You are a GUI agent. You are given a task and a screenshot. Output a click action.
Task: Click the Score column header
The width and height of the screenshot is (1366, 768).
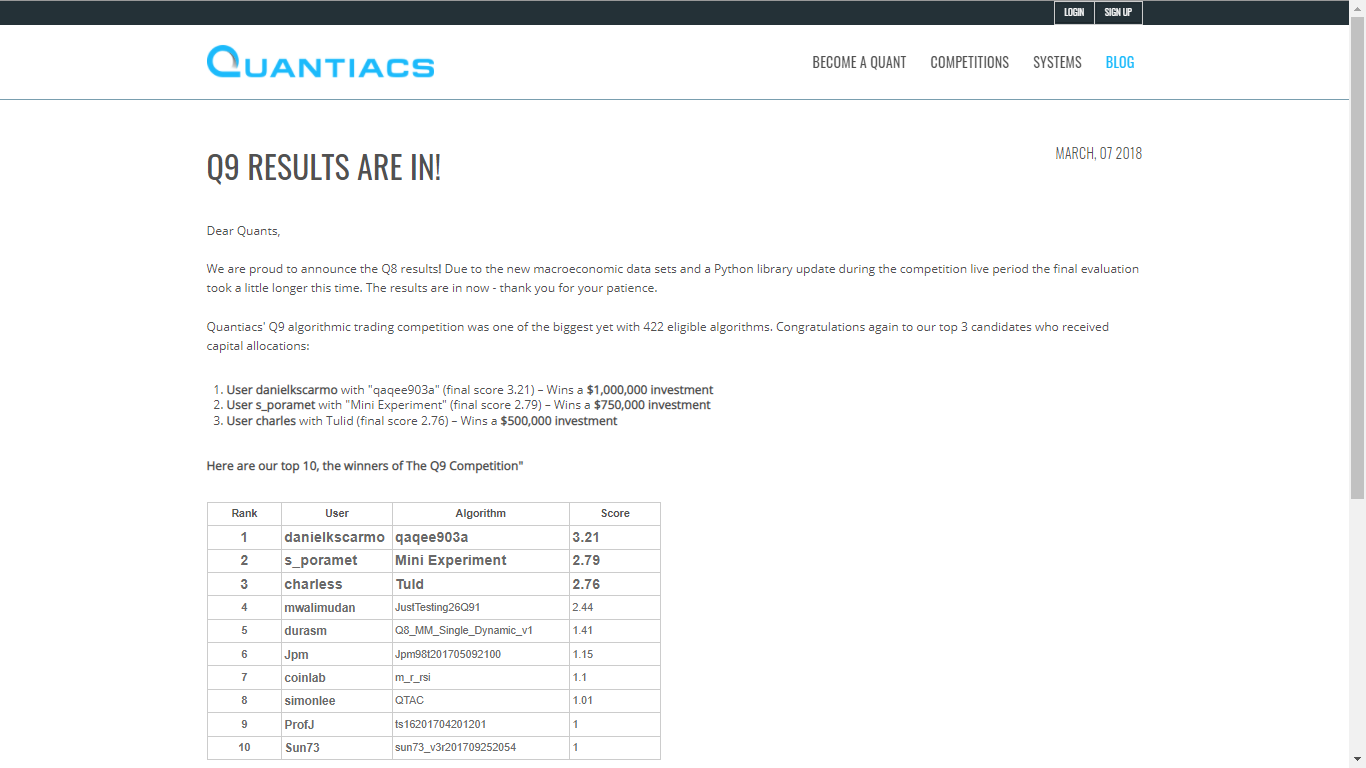[x=615, y=514]
